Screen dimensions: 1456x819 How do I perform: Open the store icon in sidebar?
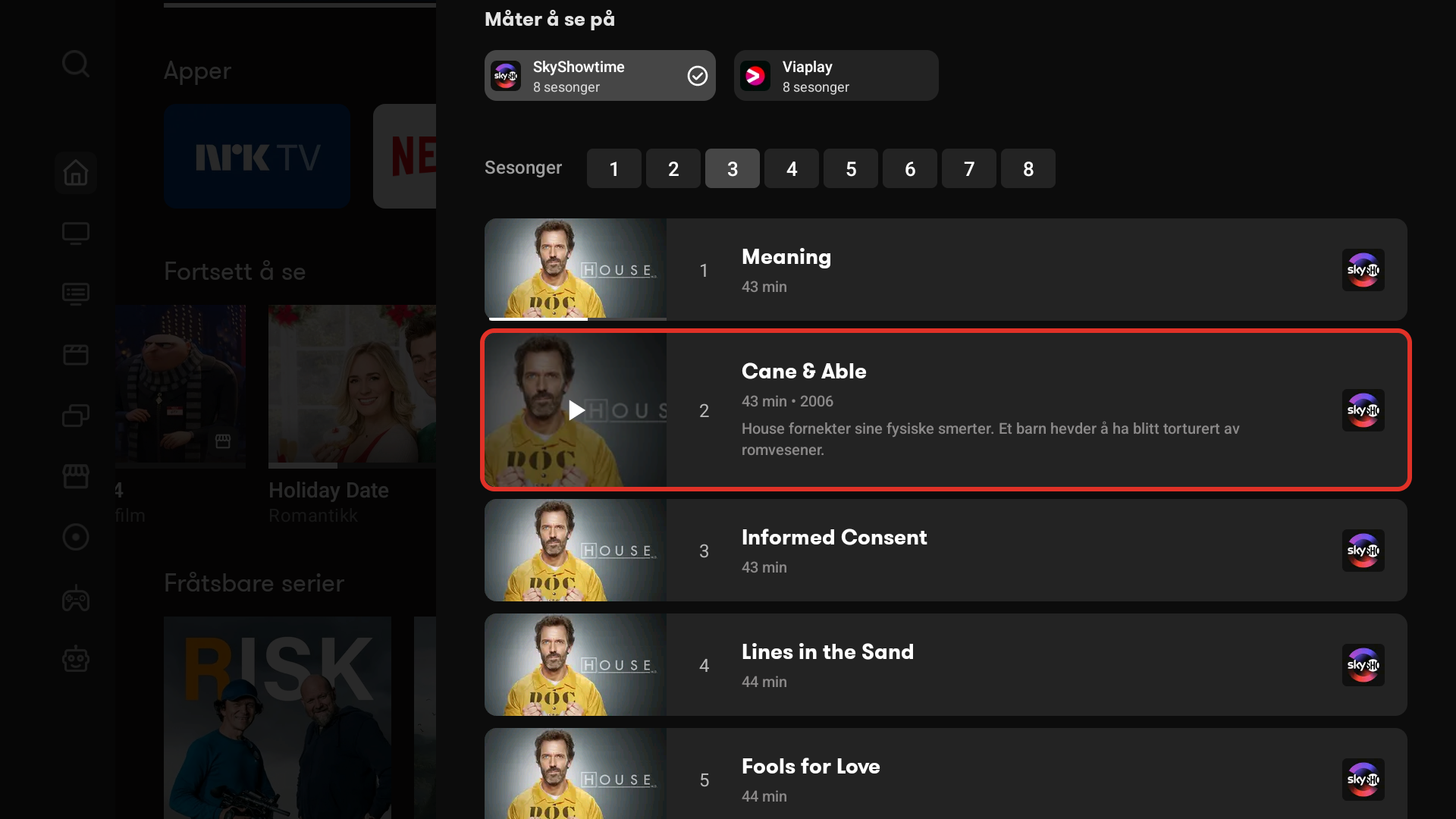tap(76, 476)
